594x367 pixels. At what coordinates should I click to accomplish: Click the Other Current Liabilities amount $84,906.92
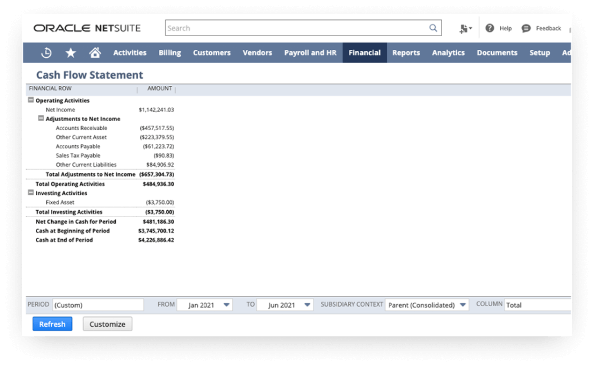click(160, 165)
